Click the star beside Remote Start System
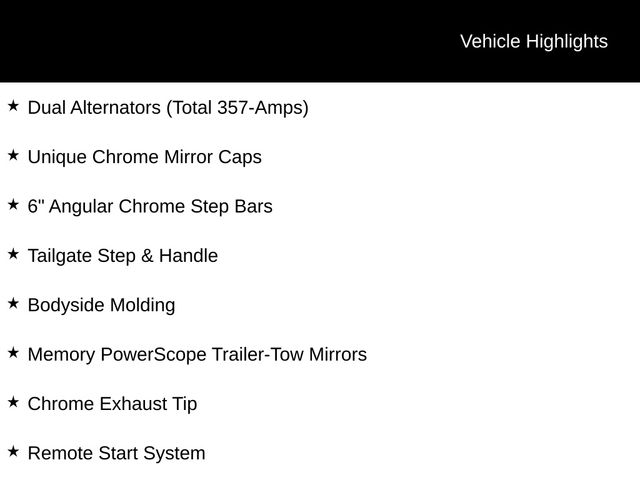The width and height of the screenshot is (640, 480). (x=13, y=452)
